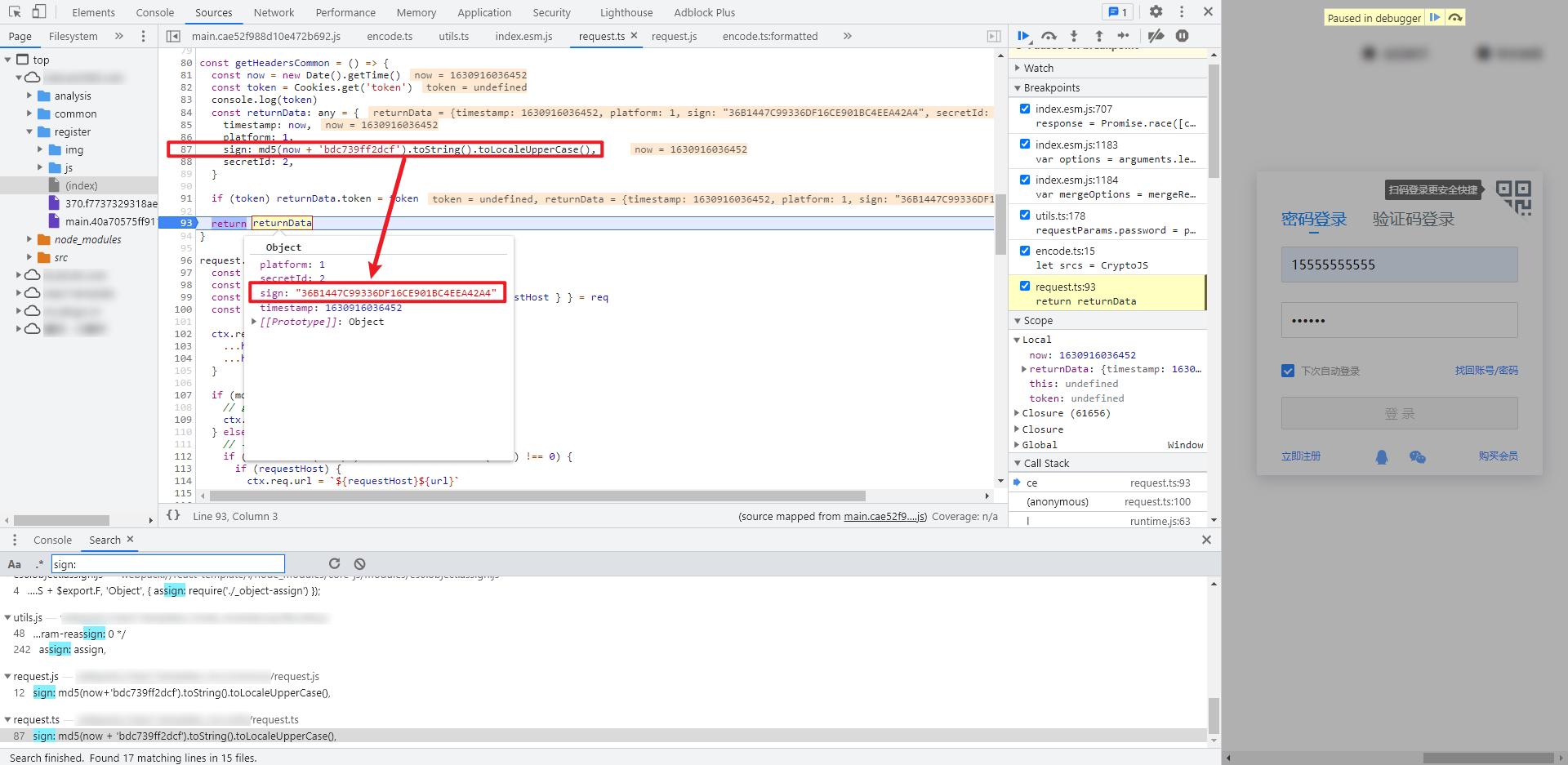Viewport: 1568px width, 765px height.
Task: Click the recover account/password link
Action: click(1486, 371)
